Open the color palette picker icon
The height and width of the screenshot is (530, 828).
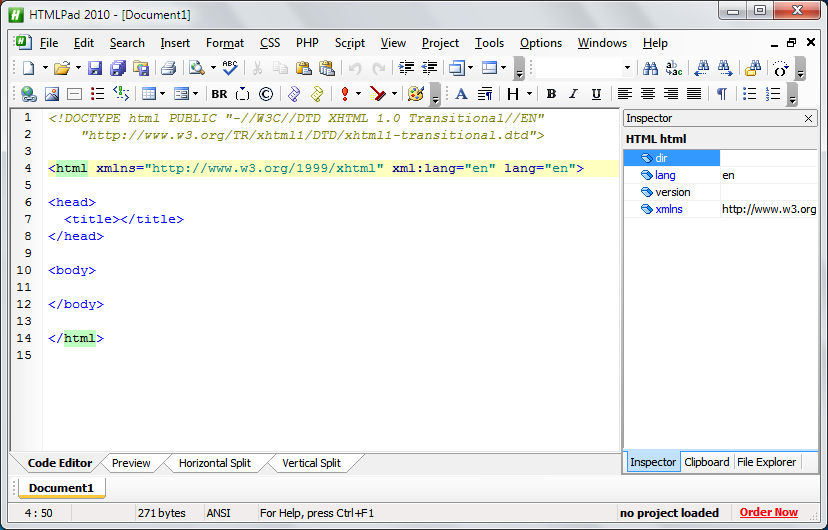[x=416, y=94]
